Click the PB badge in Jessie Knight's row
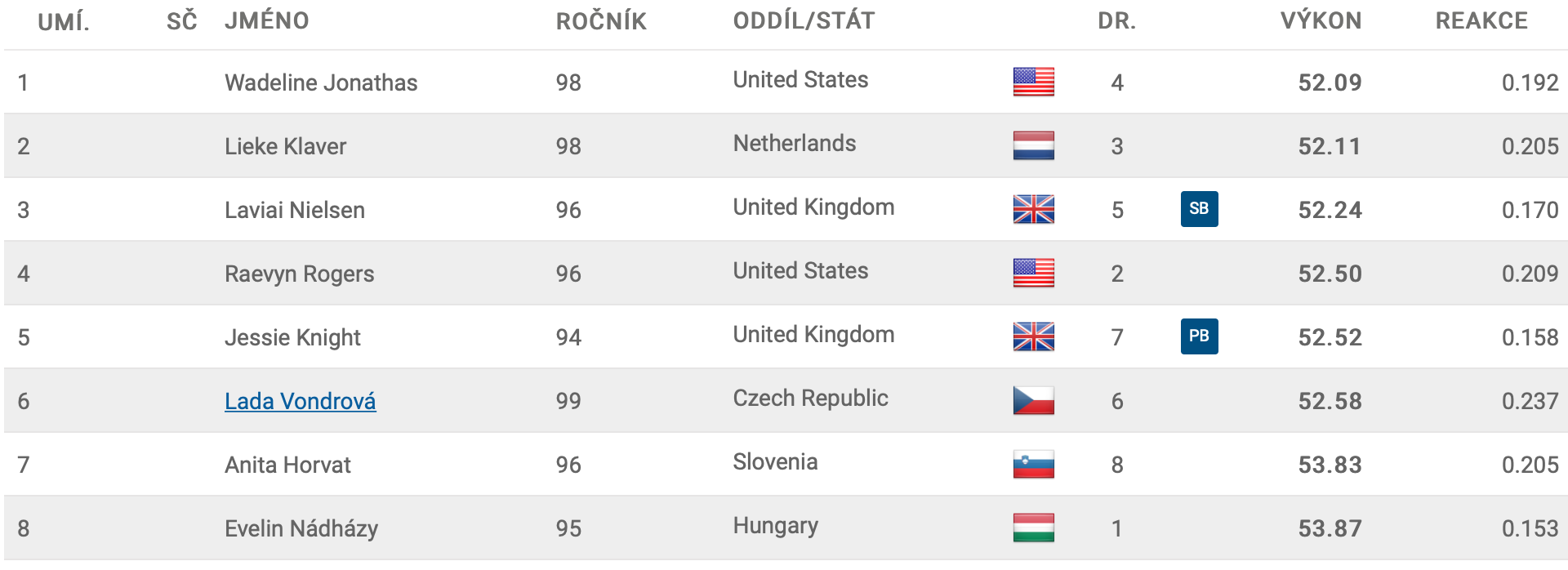This screenshot has width=1568, height=570. (1199, 336)
